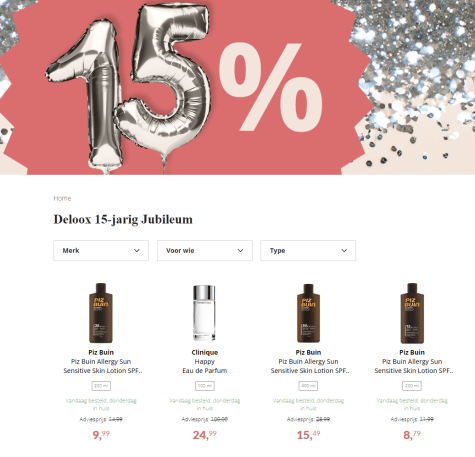Click the Type dropdown chevron arrow

344,251
